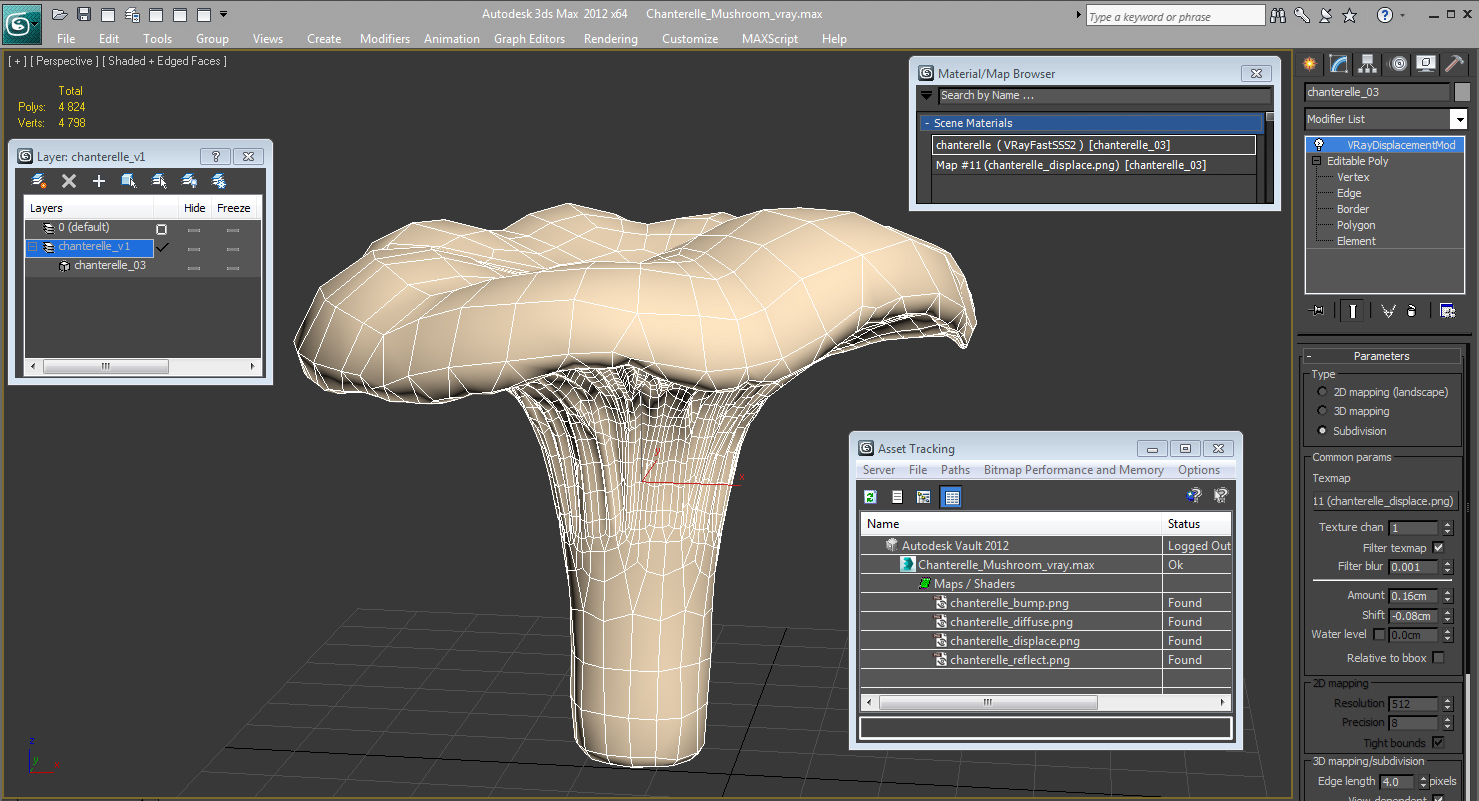This screenshot has height=801, width=1479.
Task: Select the 2D mapping (landscape) radio button
Action: pos(1323,392)
